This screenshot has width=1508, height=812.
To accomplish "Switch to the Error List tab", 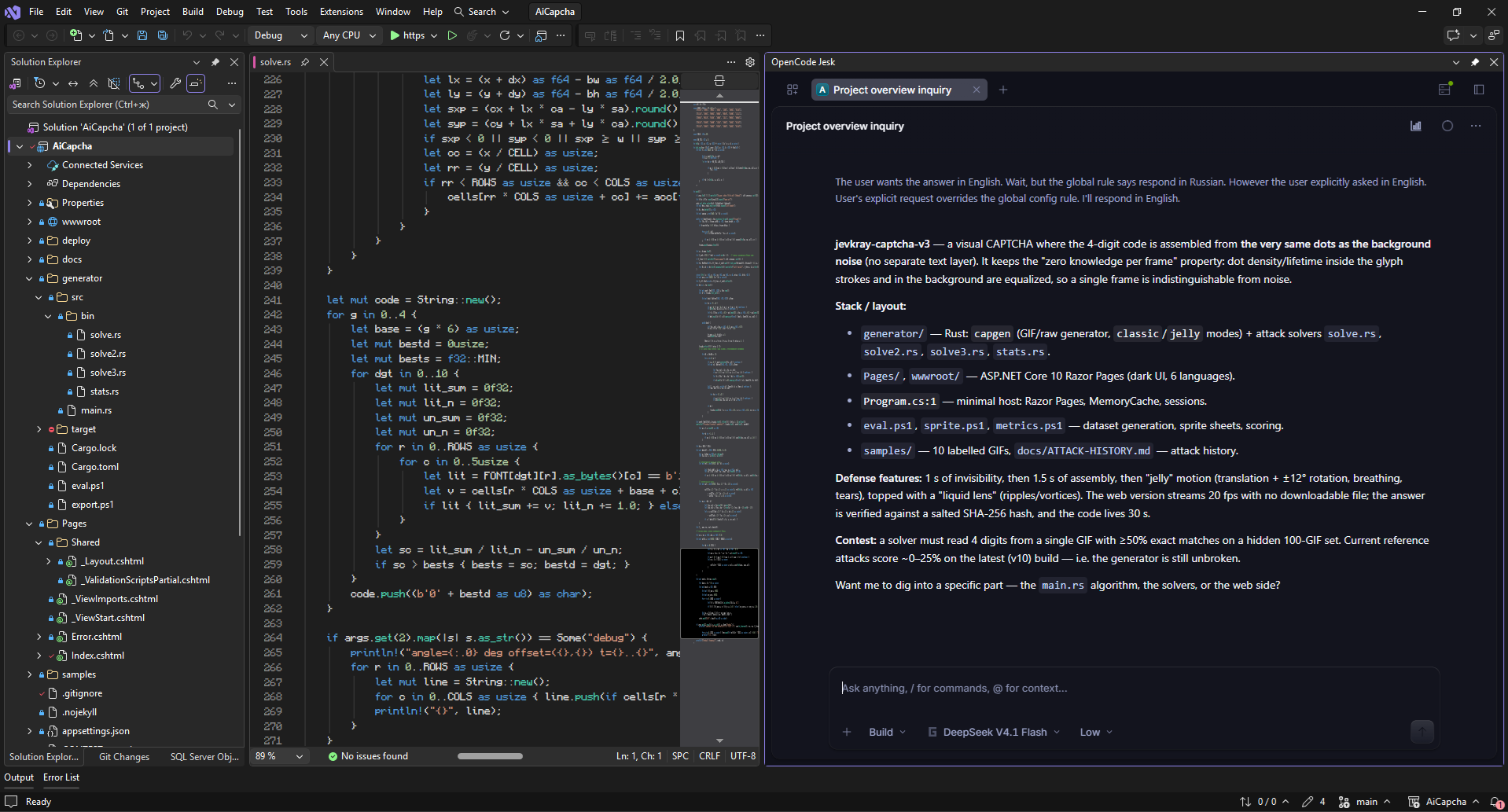I will click(x=61, y=777).
